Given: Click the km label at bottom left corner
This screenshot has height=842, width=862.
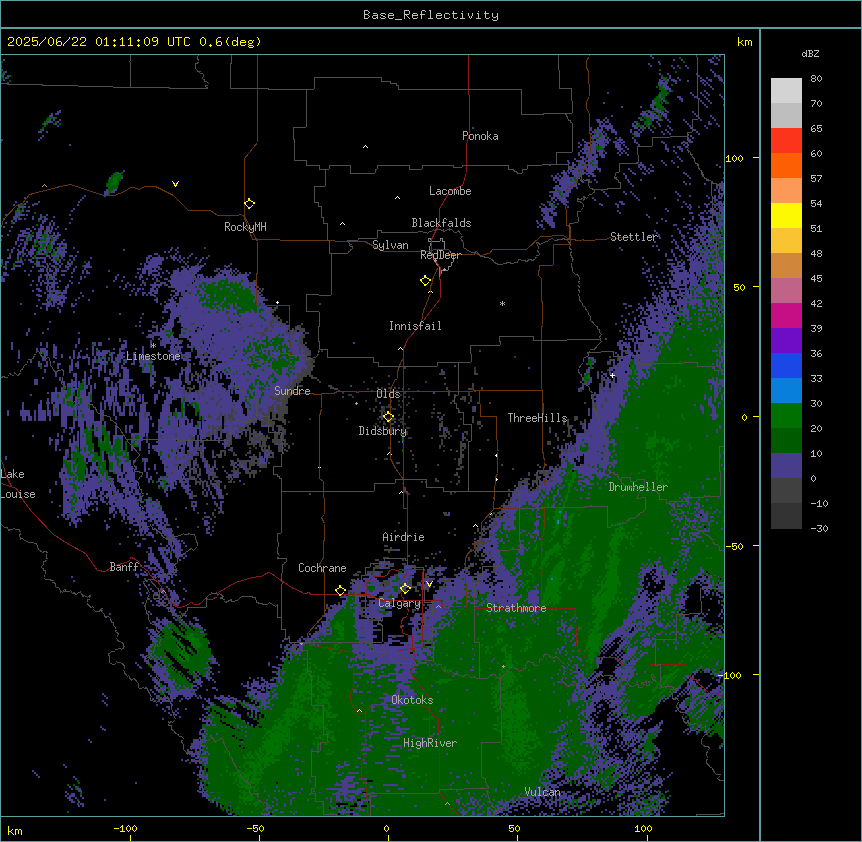Looking at the screenshot, I should tap(15, 830).
